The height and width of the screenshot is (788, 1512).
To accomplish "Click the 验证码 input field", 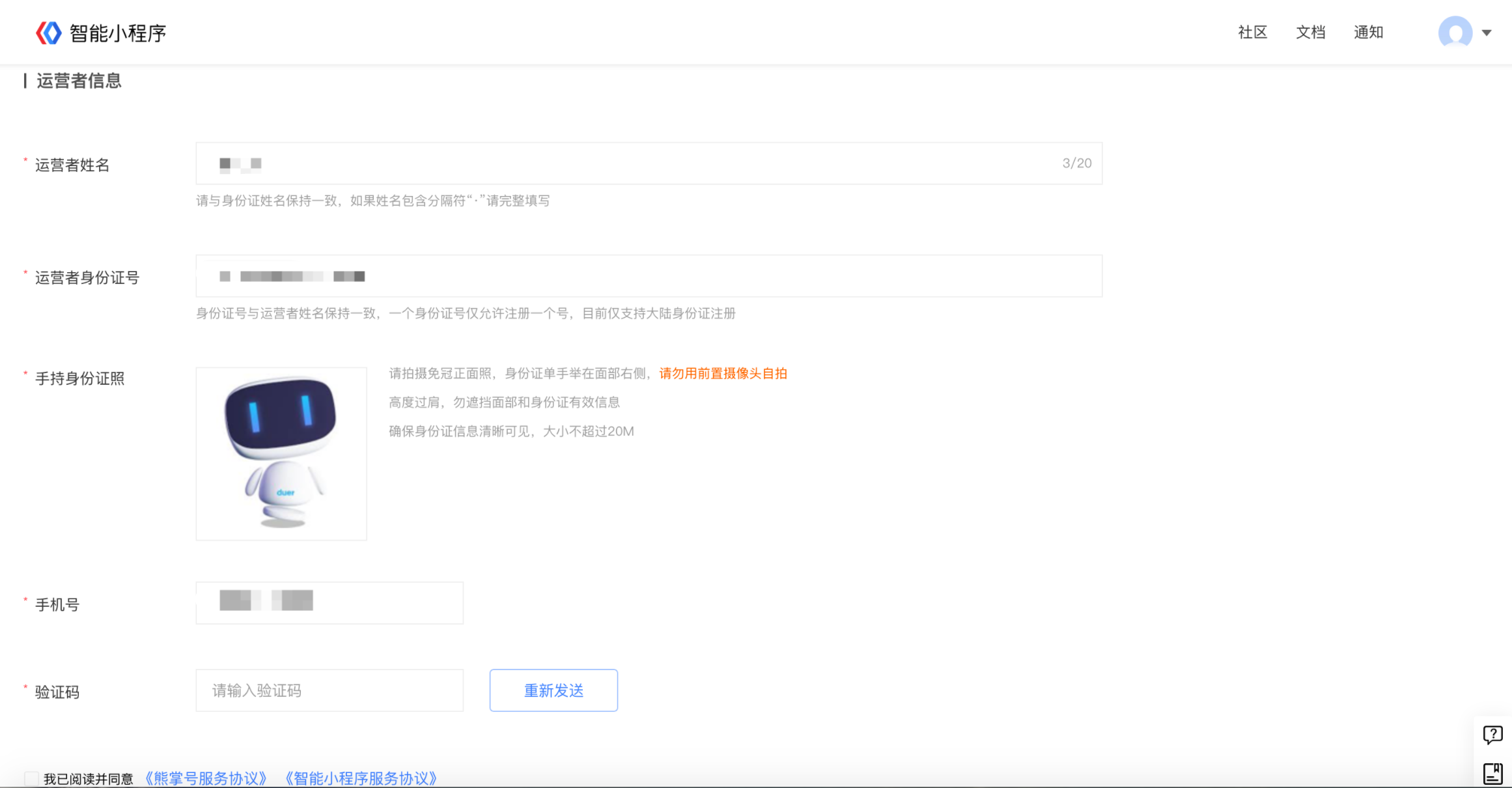I will [329, 690].
